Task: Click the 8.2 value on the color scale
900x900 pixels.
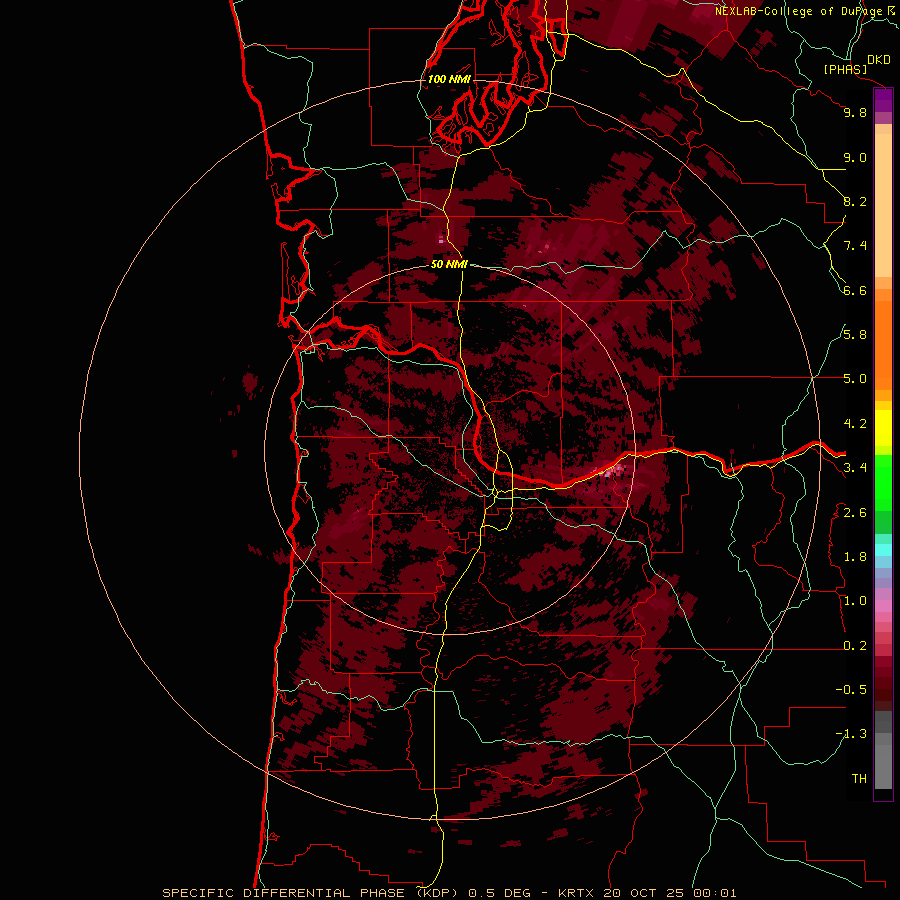Action: [x=855, y=201]
